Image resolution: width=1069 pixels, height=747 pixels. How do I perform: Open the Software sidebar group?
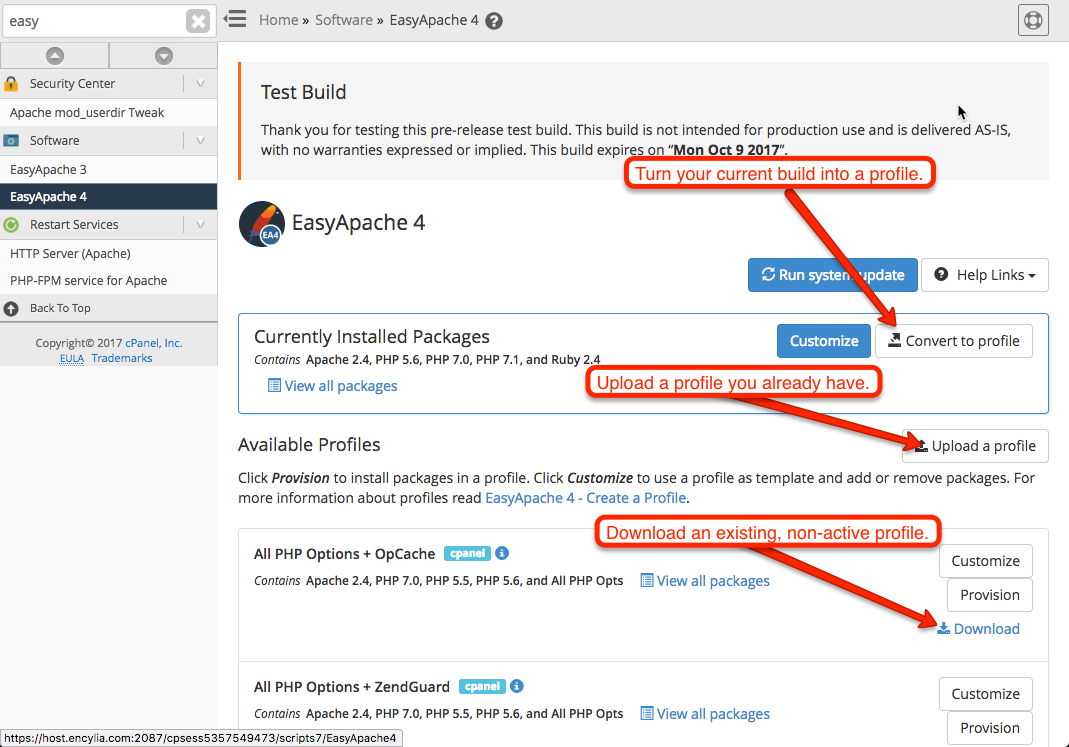click(55, 140)
